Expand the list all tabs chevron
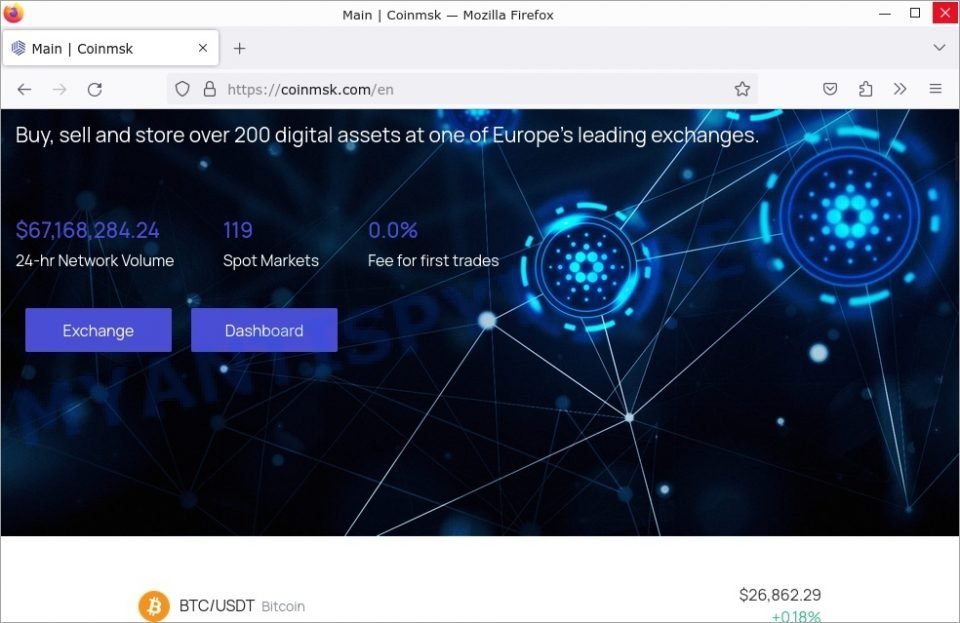 (939, 48)
